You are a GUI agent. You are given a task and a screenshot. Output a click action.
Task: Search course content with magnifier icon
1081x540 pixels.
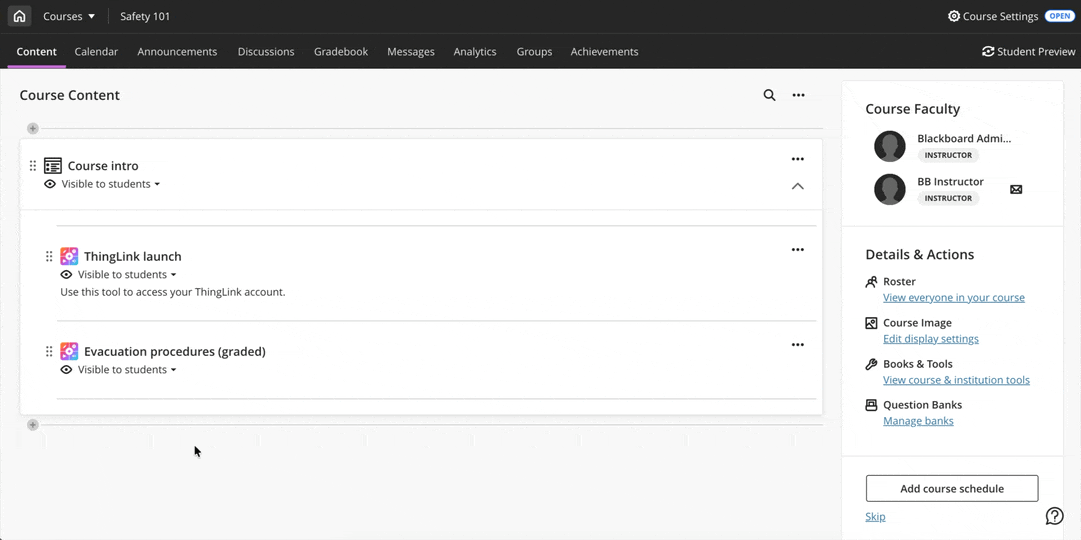(x=769, y=95)
